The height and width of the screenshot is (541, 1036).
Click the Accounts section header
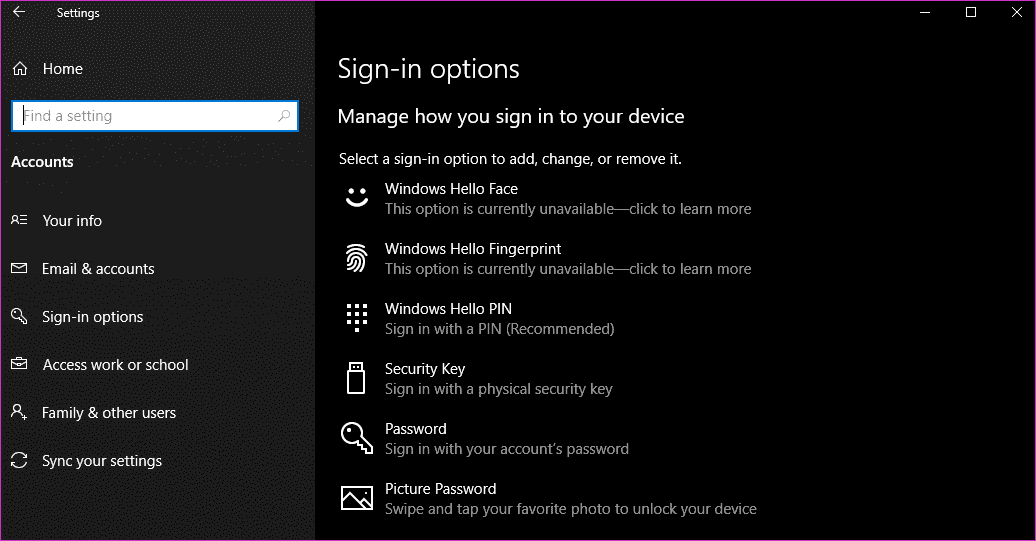point(42,162)
